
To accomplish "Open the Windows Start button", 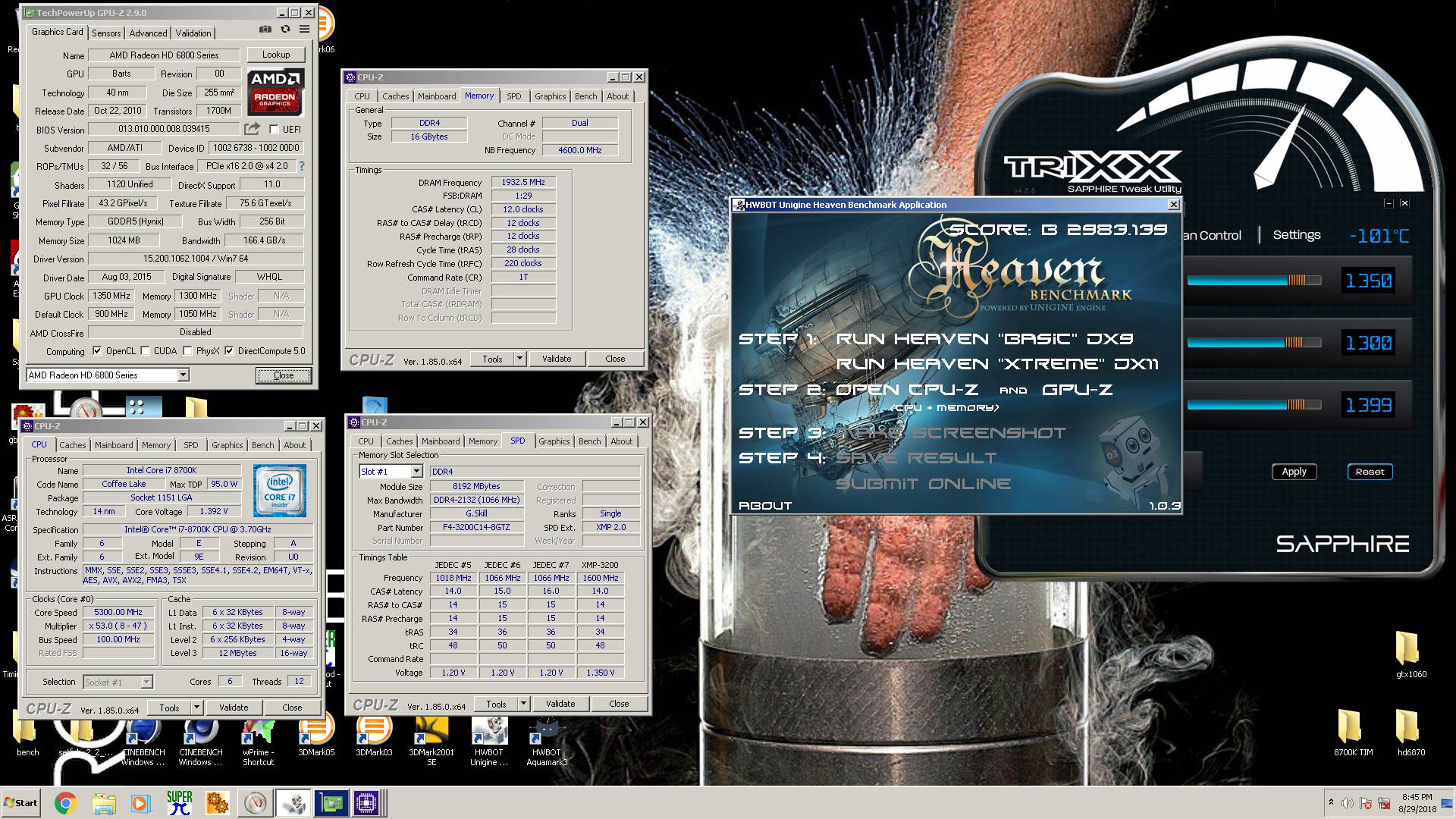I will [20, 803].
